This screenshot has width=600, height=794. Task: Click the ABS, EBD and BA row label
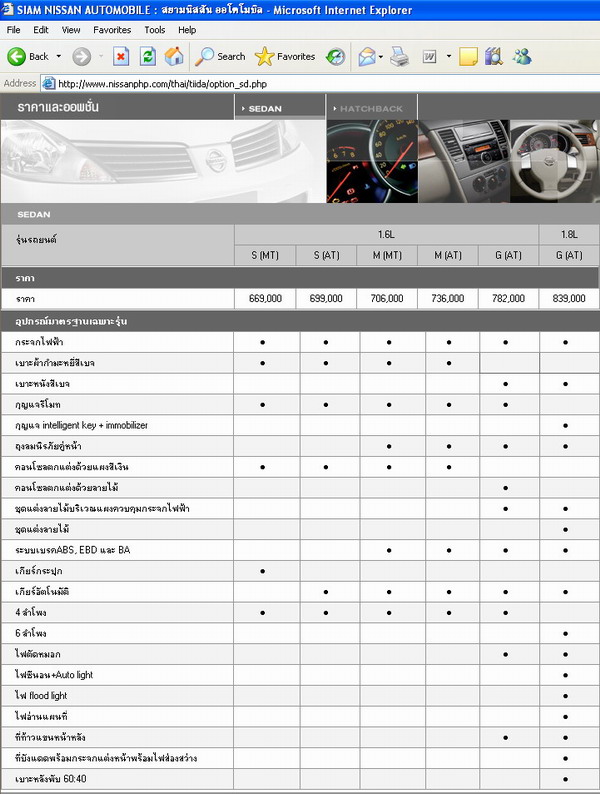pos(72,550)
